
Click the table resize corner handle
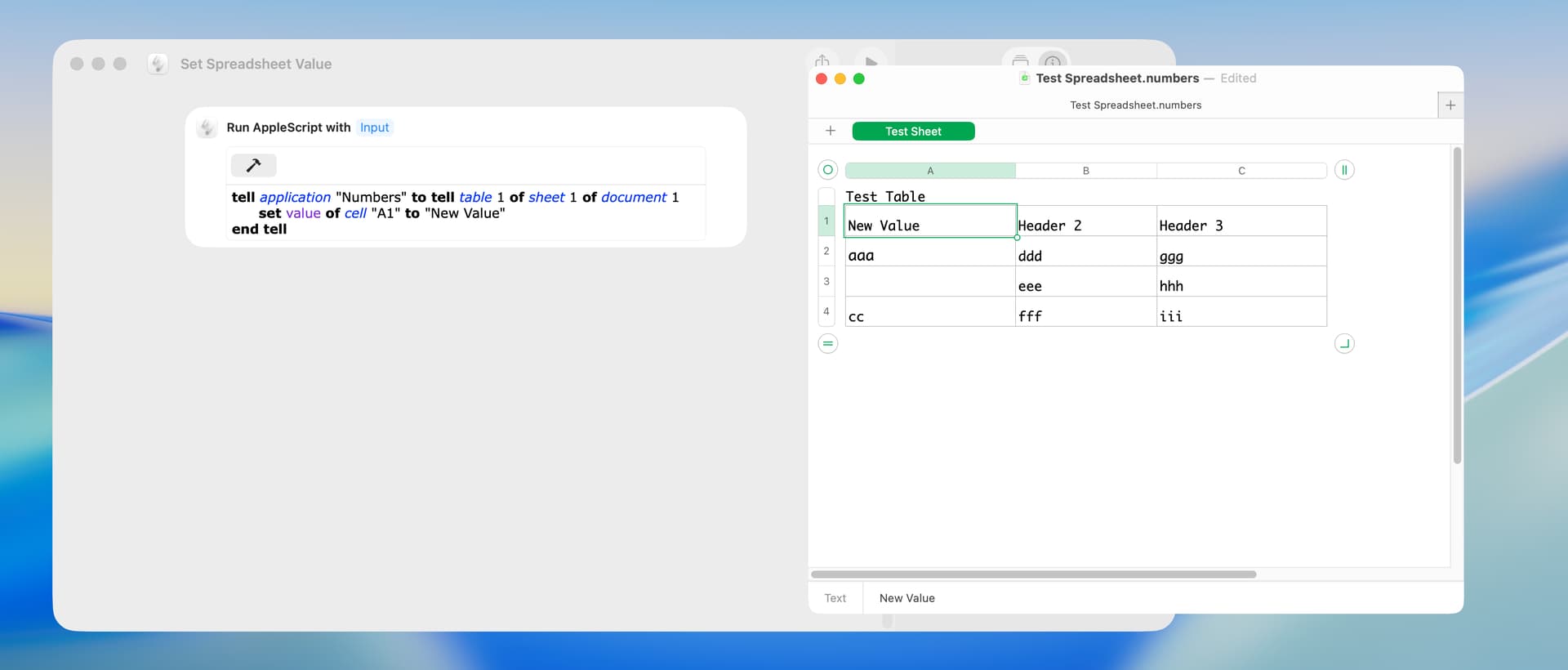pyautogui.click(x=1343, y=344)
